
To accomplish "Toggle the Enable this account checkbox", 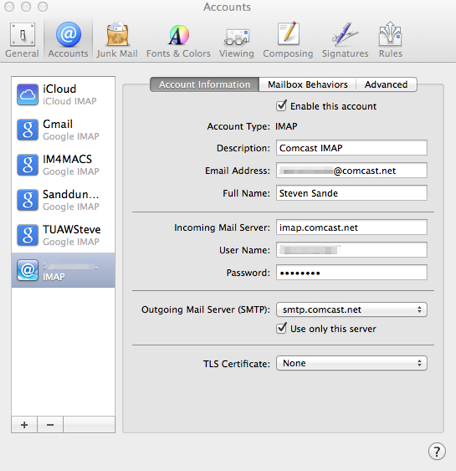I will coord(282,106).
